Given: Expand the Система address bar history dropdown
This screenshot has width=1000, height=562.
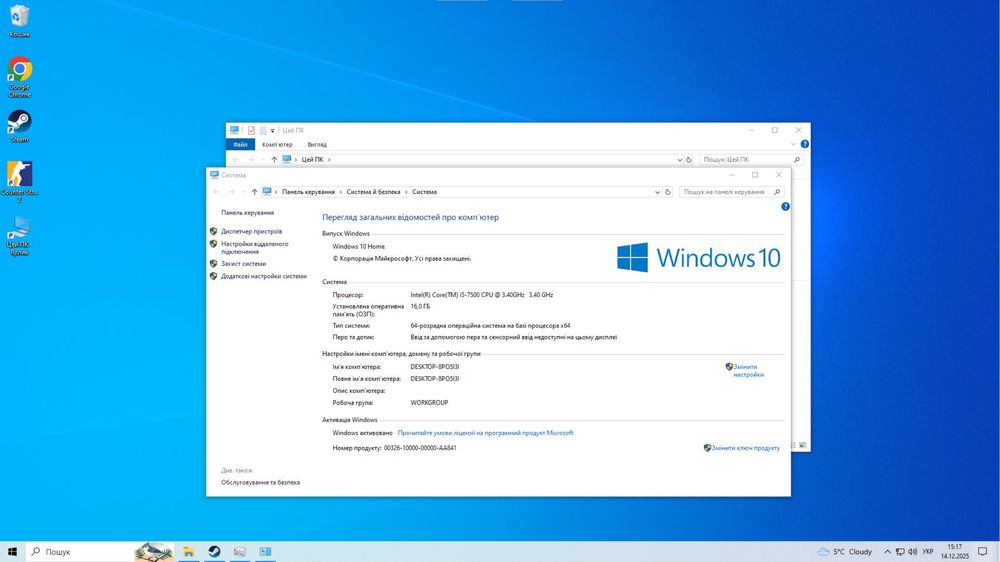Looking at the screenshot, I should [657, 192].
